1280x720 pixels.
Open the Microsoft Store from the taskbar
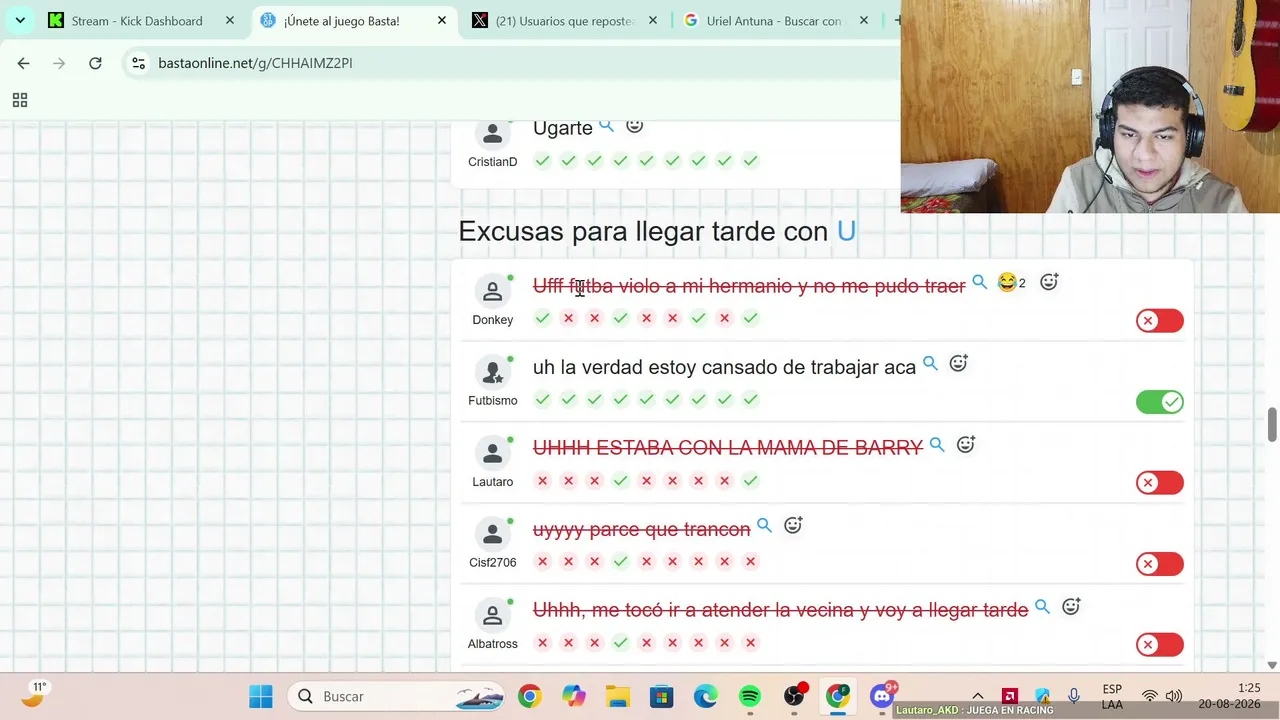pyautogui.click(x=662, y=696)
